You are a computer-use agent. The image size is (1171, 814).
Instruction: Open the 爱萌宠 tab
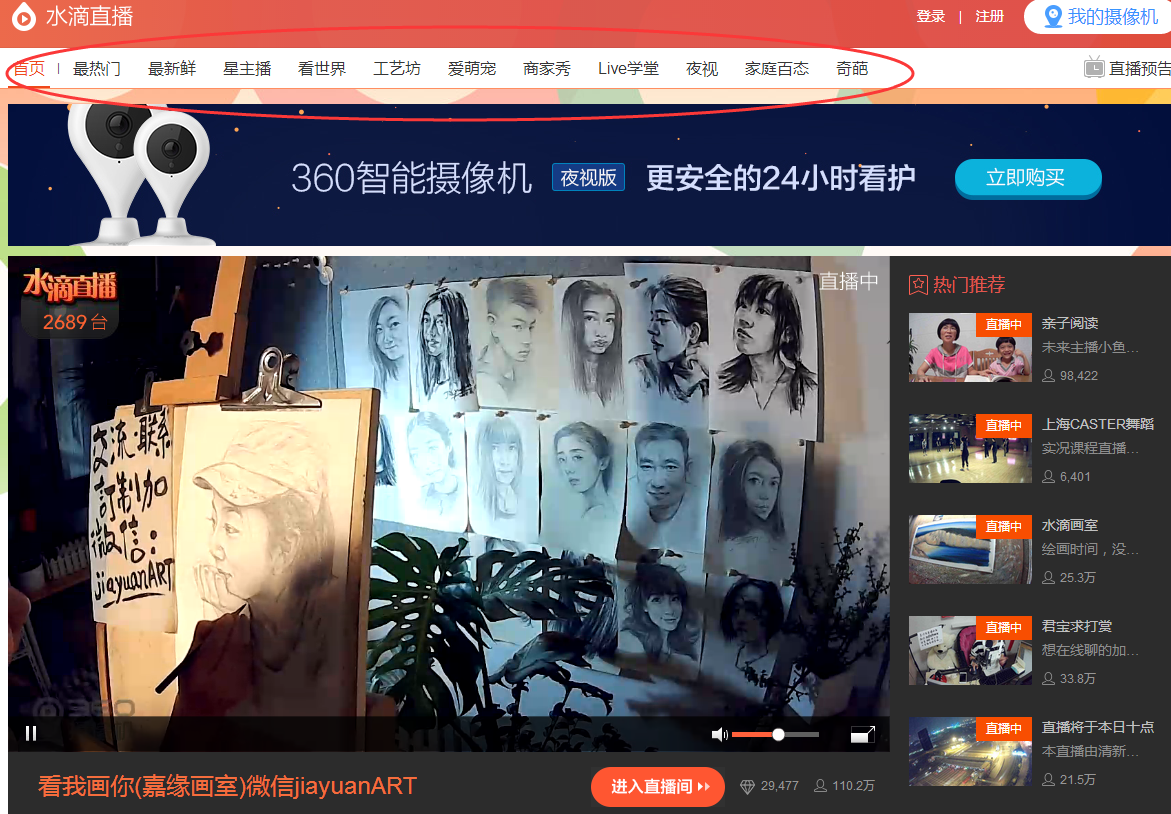472,69
